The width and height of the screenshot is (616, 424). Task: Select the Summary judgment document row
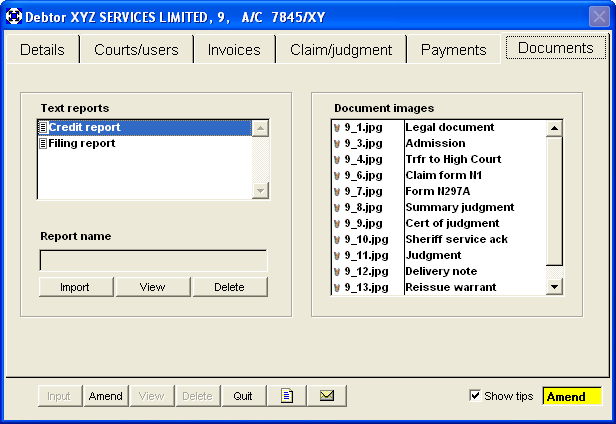point(459,208)
